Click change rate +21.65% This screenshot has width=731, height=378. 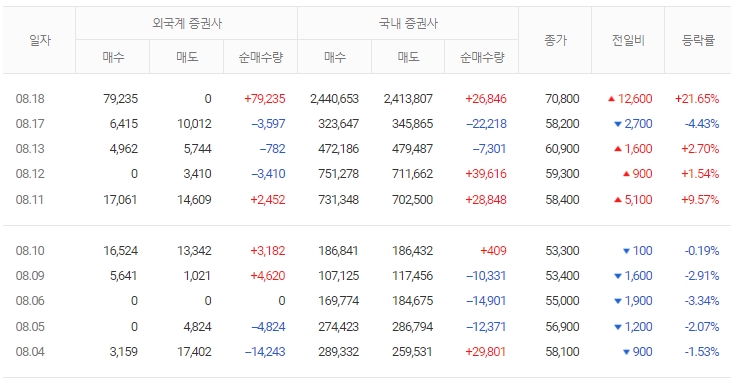point(697,99)
